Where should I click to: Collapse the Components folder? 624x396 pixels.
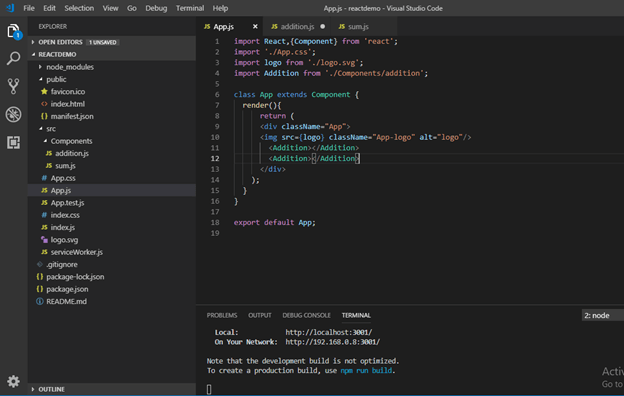(45, 141)
